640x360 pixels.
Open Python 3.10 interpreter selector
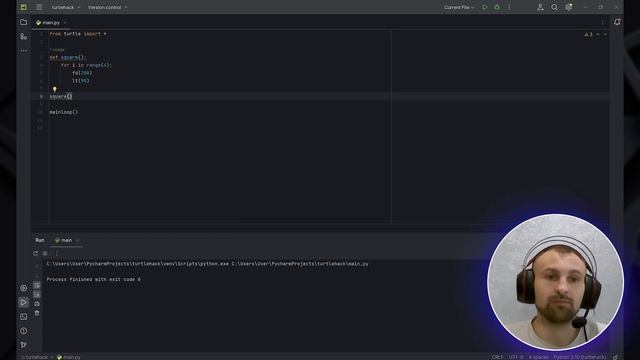[x=580, y=357]
